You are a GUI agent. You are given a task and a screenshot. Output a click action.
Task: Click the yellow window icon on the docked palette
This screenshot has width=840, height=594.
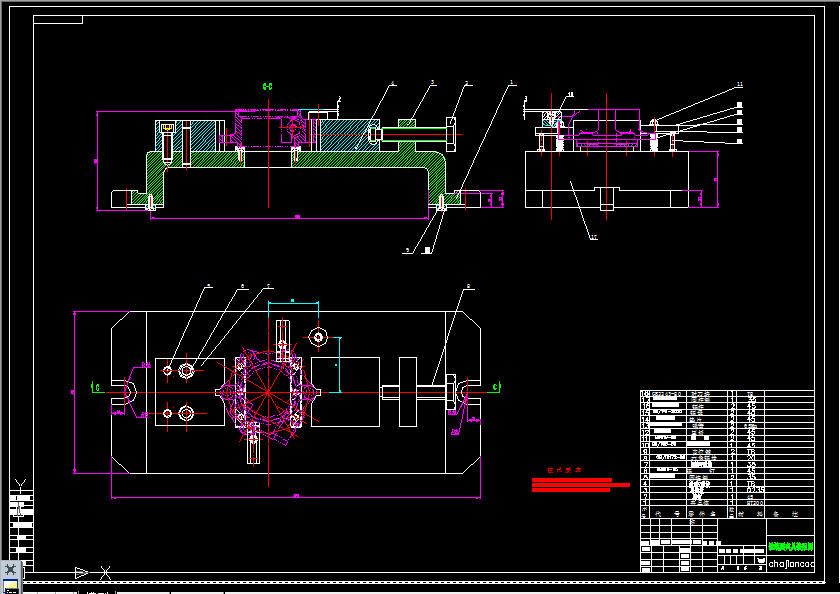pyautogui.click(x=10, y=586)
